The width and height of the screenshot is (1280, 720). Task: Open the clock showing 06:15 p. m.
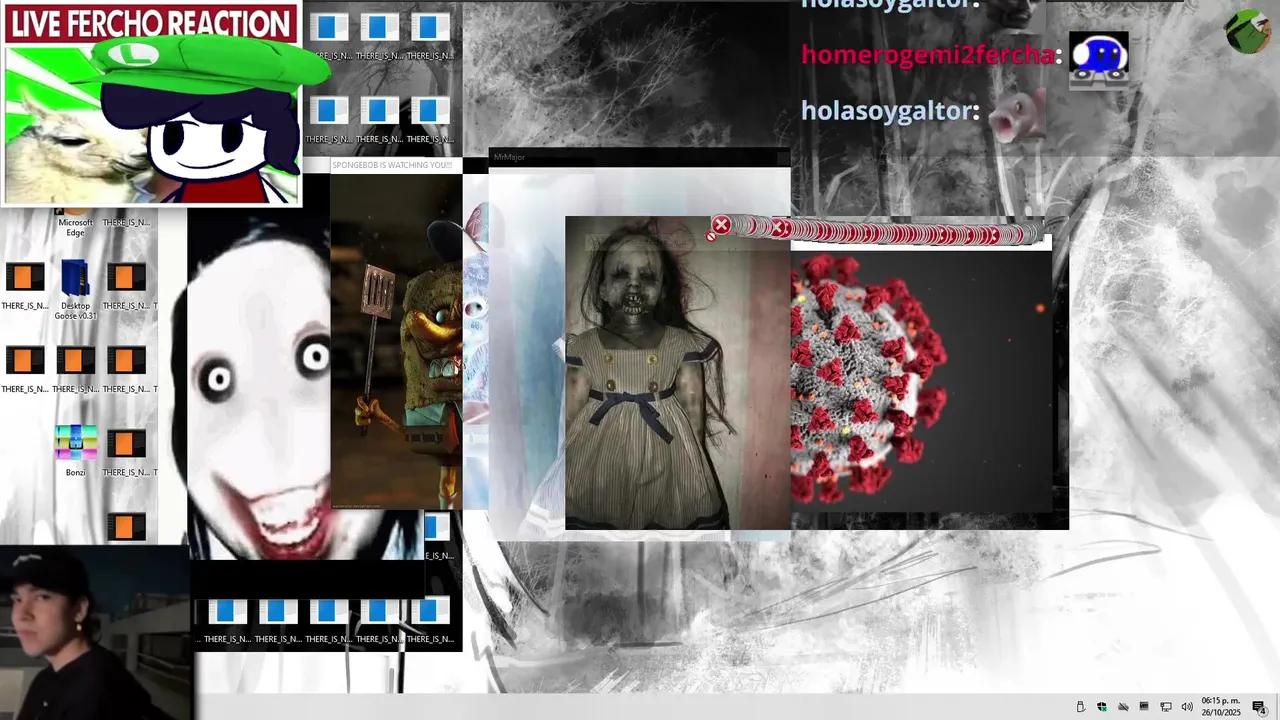[1221, 707]
